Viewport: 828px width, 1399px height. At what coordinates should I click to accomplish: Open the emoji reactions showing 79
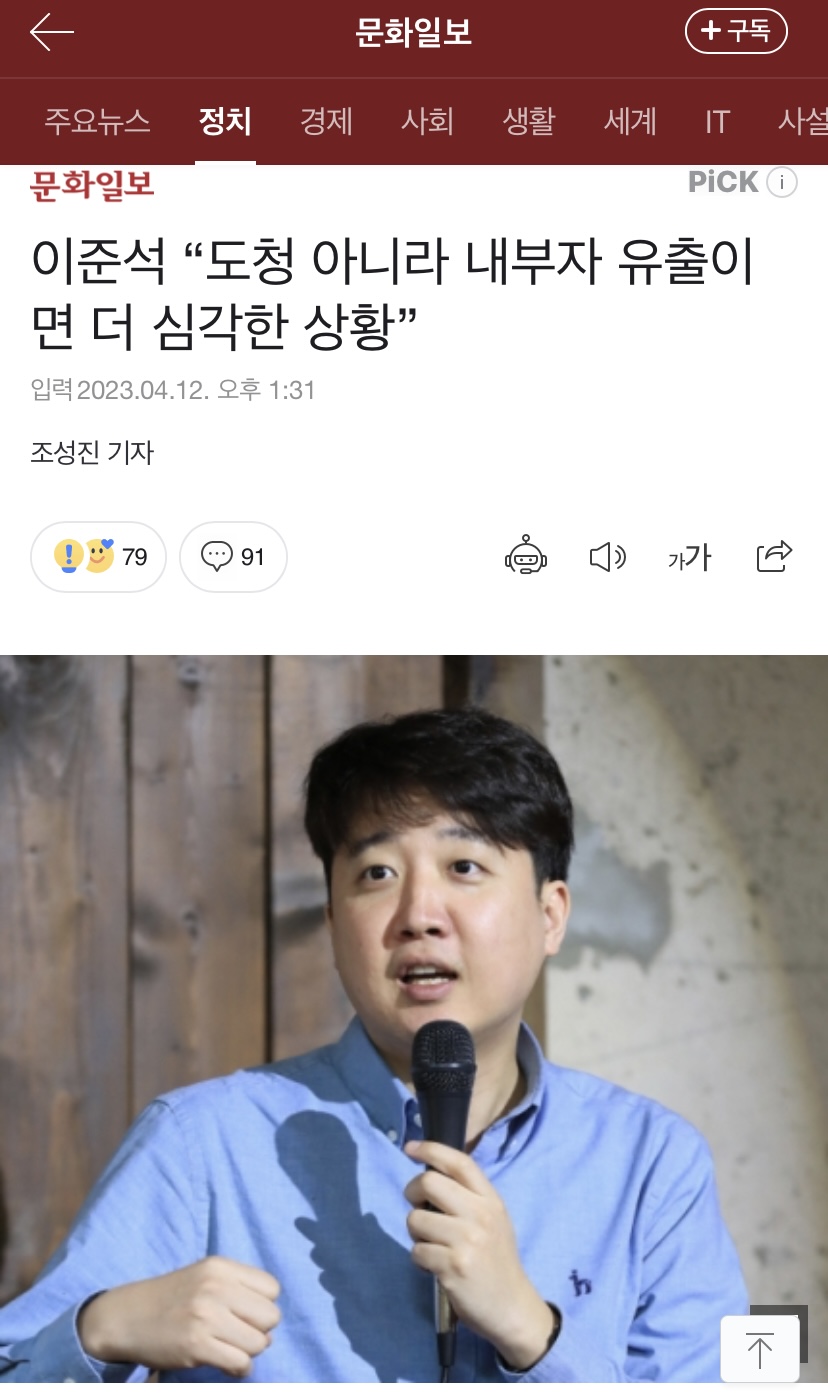tap(98, 557)
